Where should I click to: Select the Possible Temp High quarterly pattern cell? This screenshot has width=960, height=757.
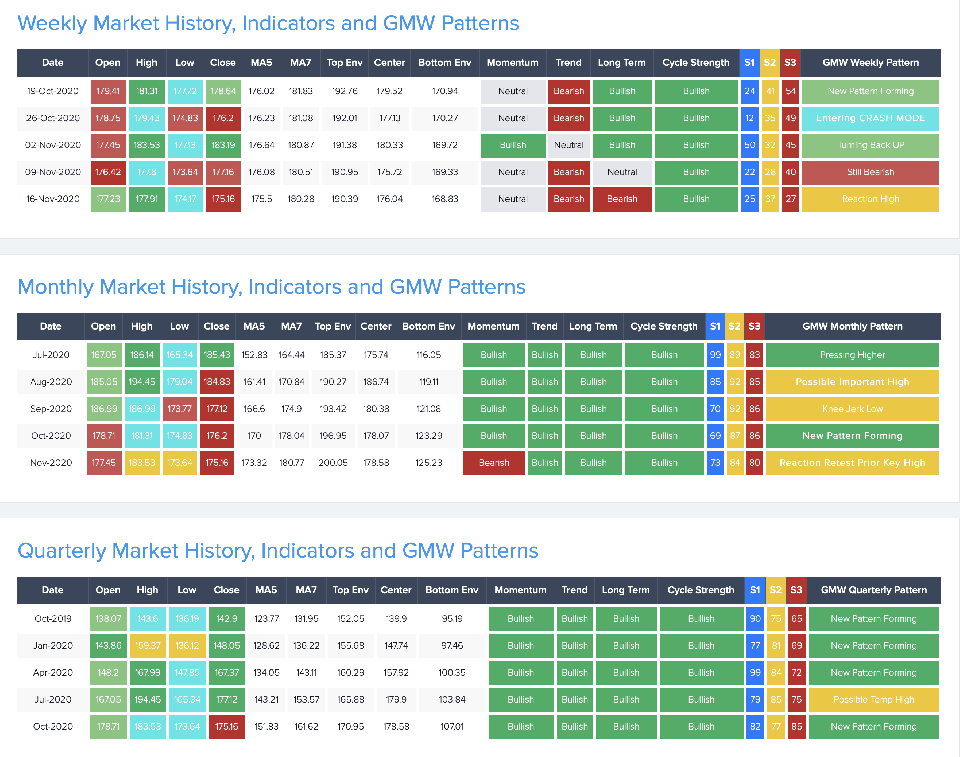tap(874, 699)
